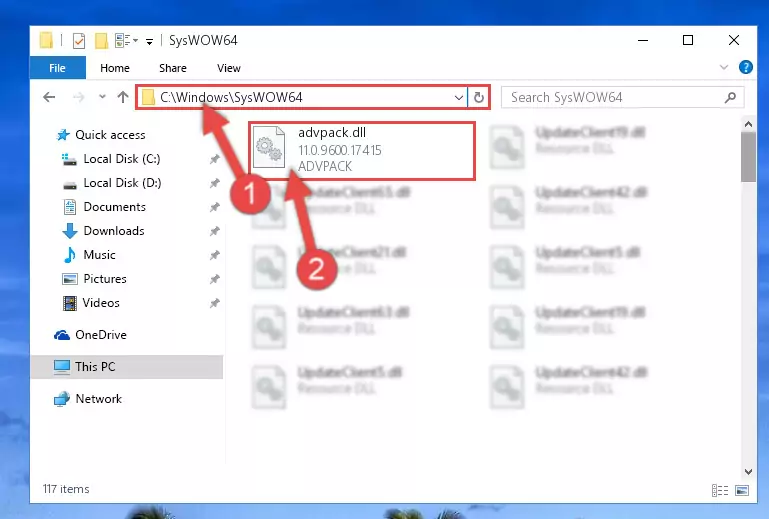Click the Network icon in sidebar

click(62, 399)
